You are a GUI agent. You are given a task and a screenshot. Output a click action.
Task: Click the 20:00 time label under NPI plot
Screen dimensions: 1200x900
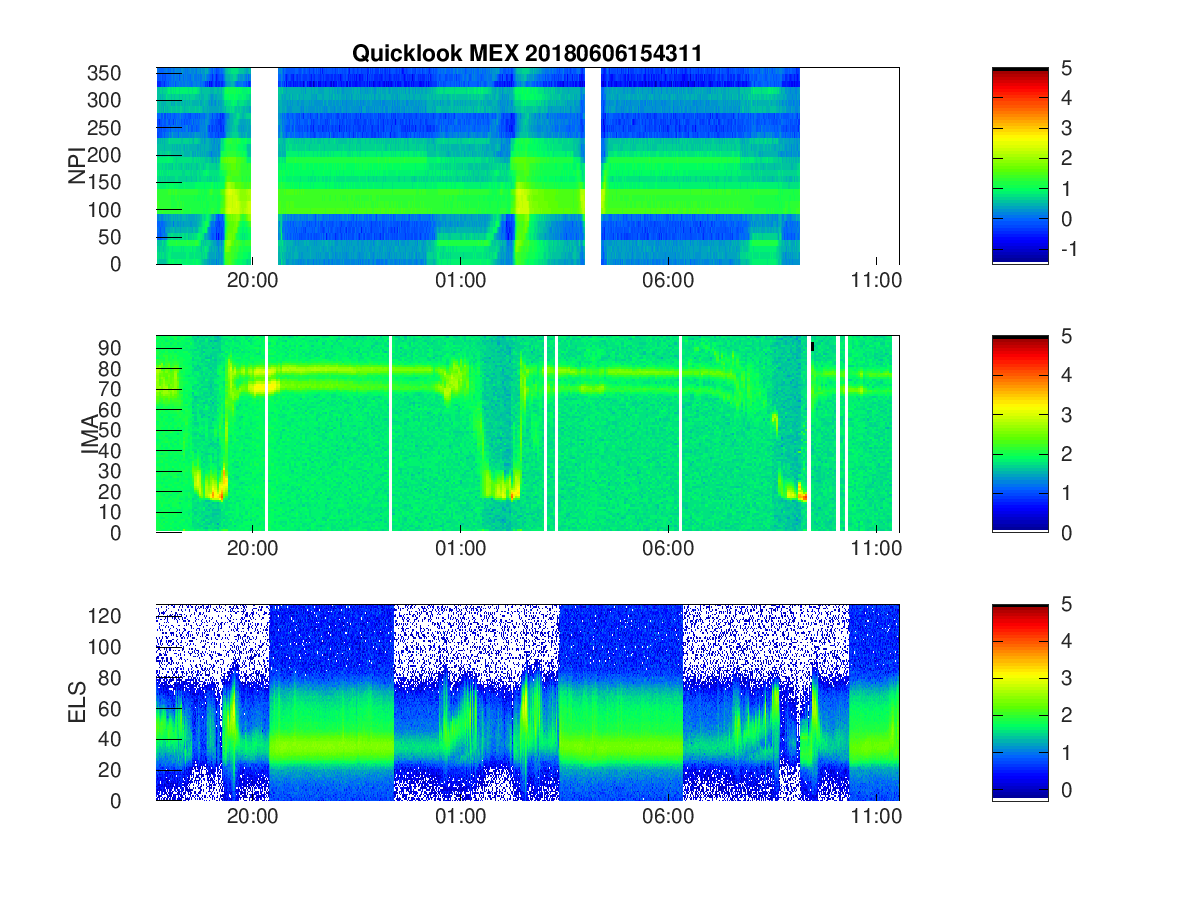(x=252, y=281)
